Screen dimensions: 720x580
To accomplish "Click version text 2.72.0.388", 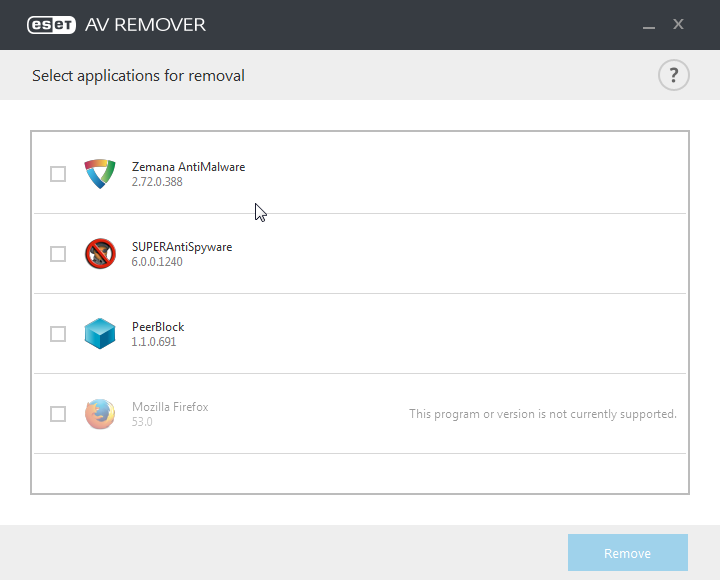I will click(157, 182).
